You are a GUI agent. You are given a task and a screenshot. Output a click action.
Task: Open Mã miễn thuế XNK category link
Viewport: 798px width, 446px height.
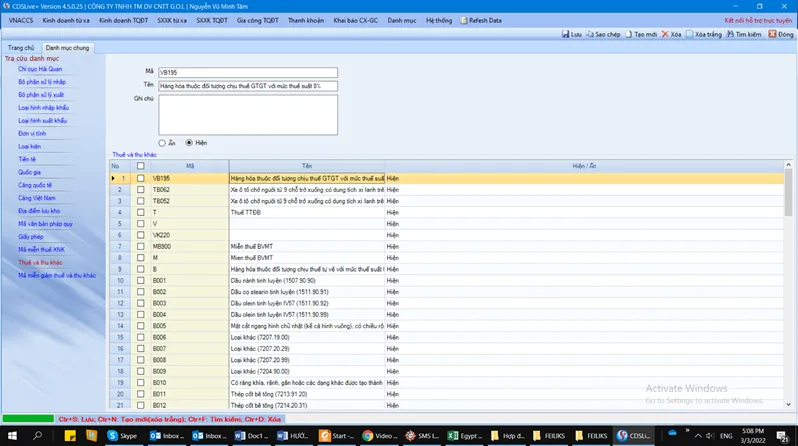pos(42,249)
